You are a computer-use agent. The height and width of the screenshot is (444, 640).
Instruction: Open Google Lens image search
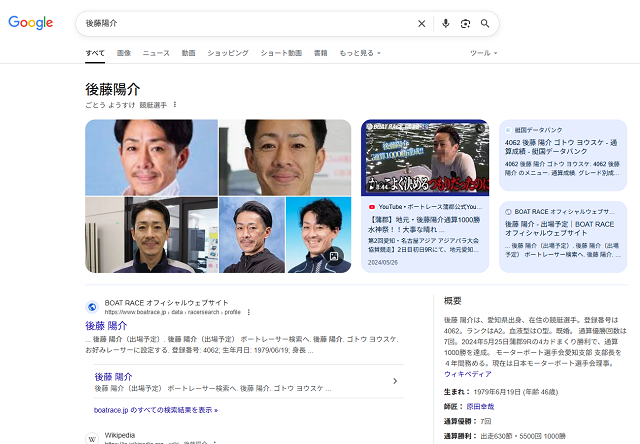pos(465,24)
